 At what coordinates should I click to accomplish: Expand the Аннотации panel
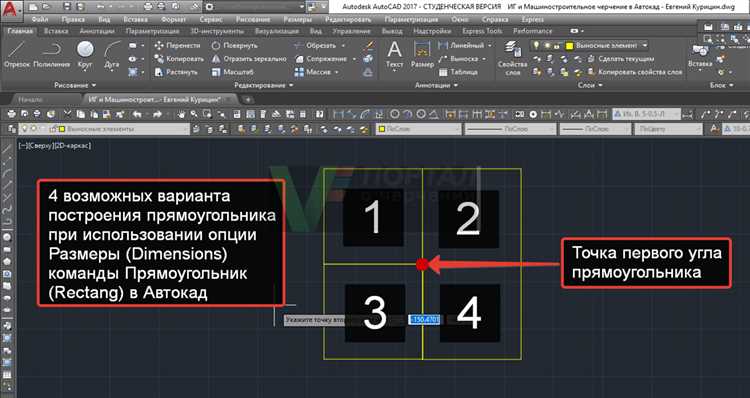coord(436,85)
